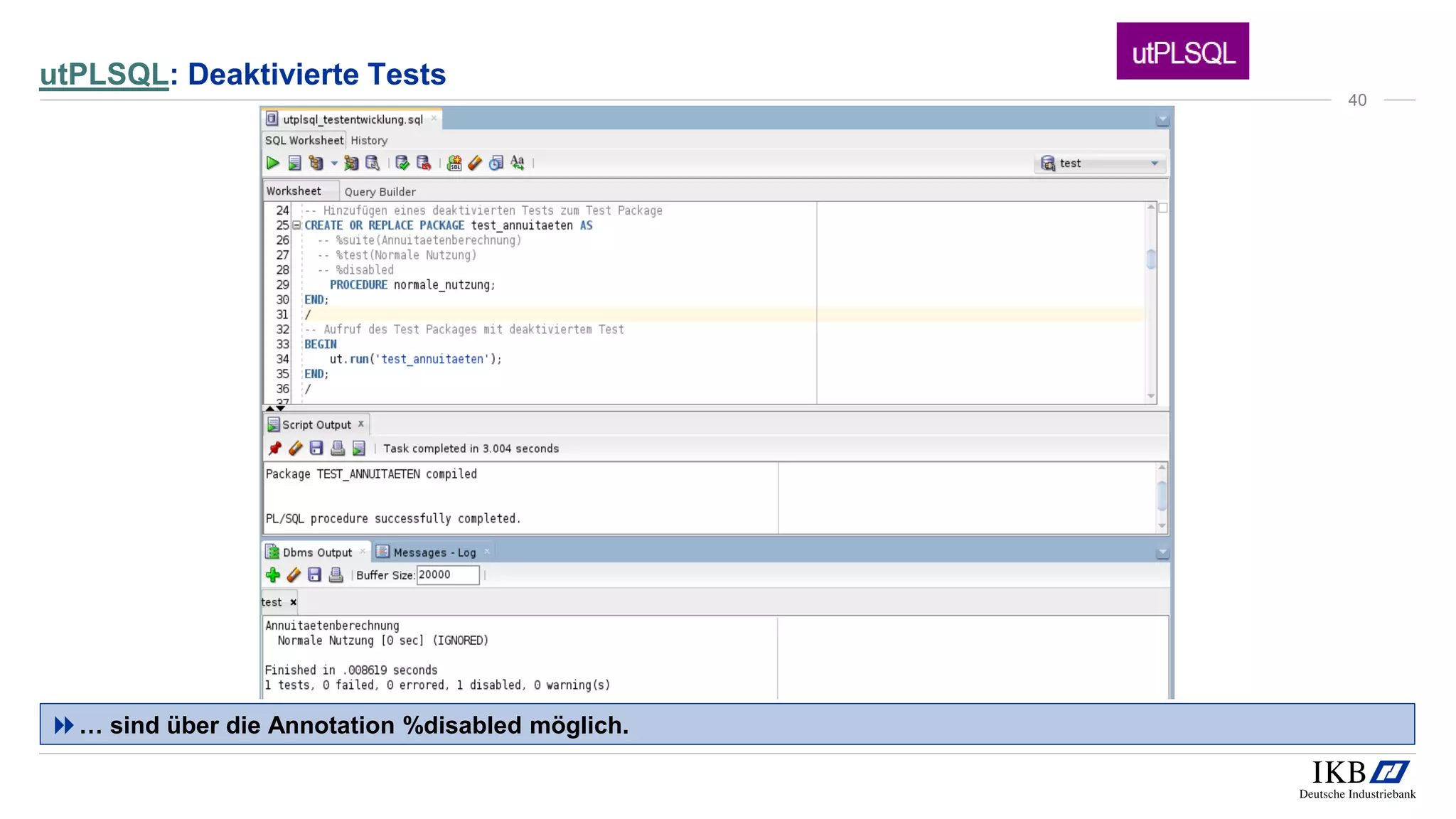Switch to the SQL Worksheet tab

[x=304, y=141]
